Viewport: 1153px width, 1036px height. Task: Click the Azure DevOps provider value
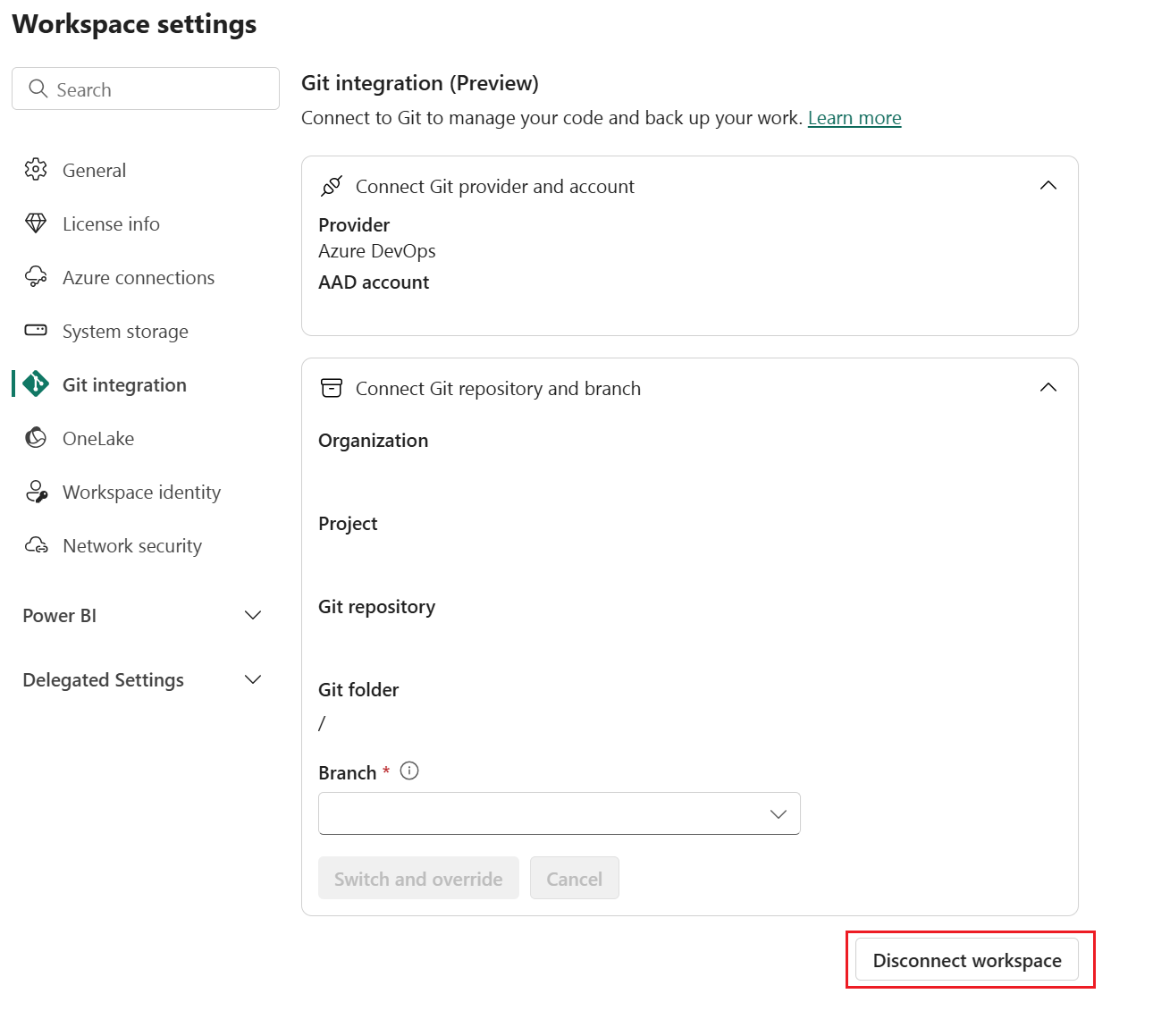[377, 251]
